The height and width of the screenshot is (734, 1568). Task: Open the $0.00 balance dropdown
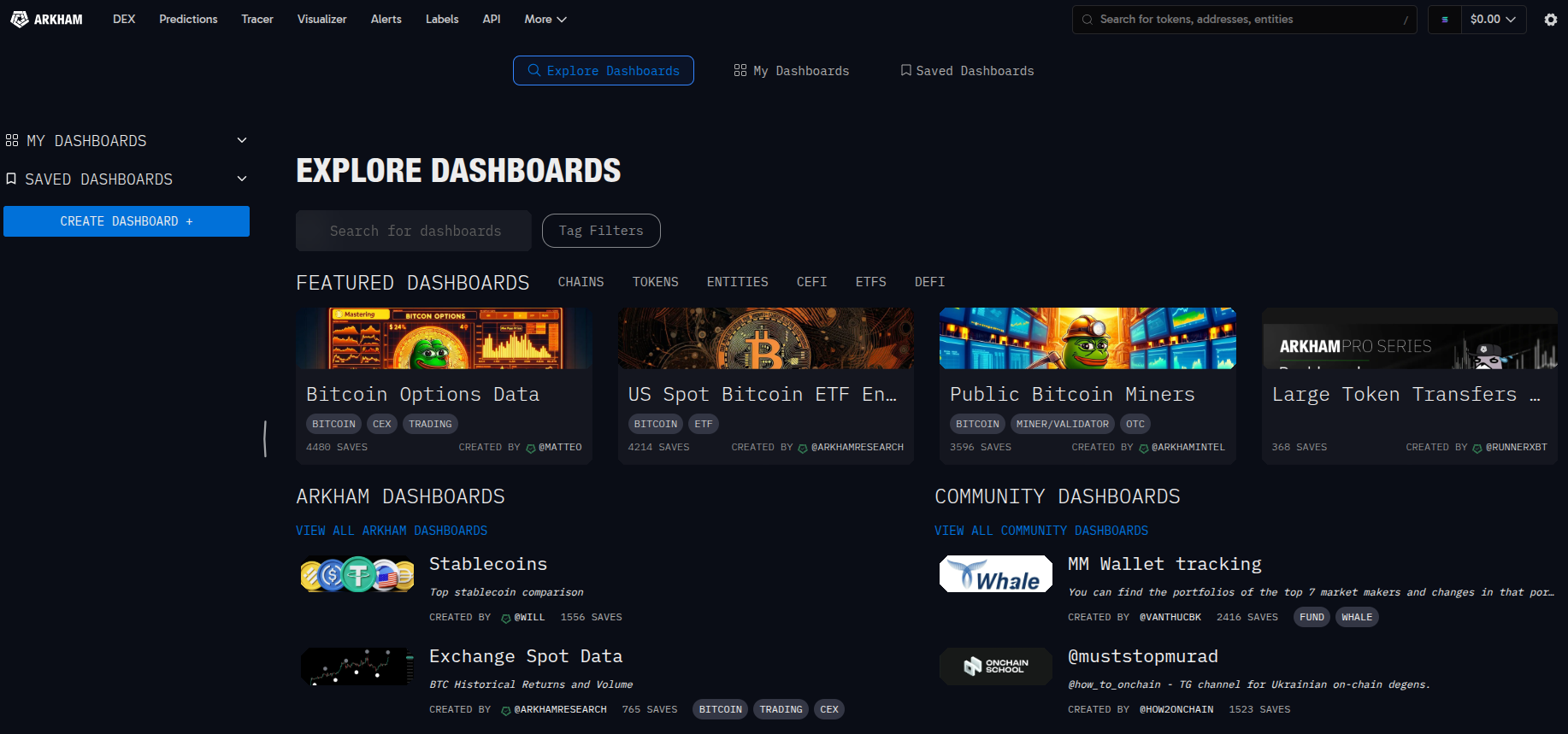[1493, 19]
